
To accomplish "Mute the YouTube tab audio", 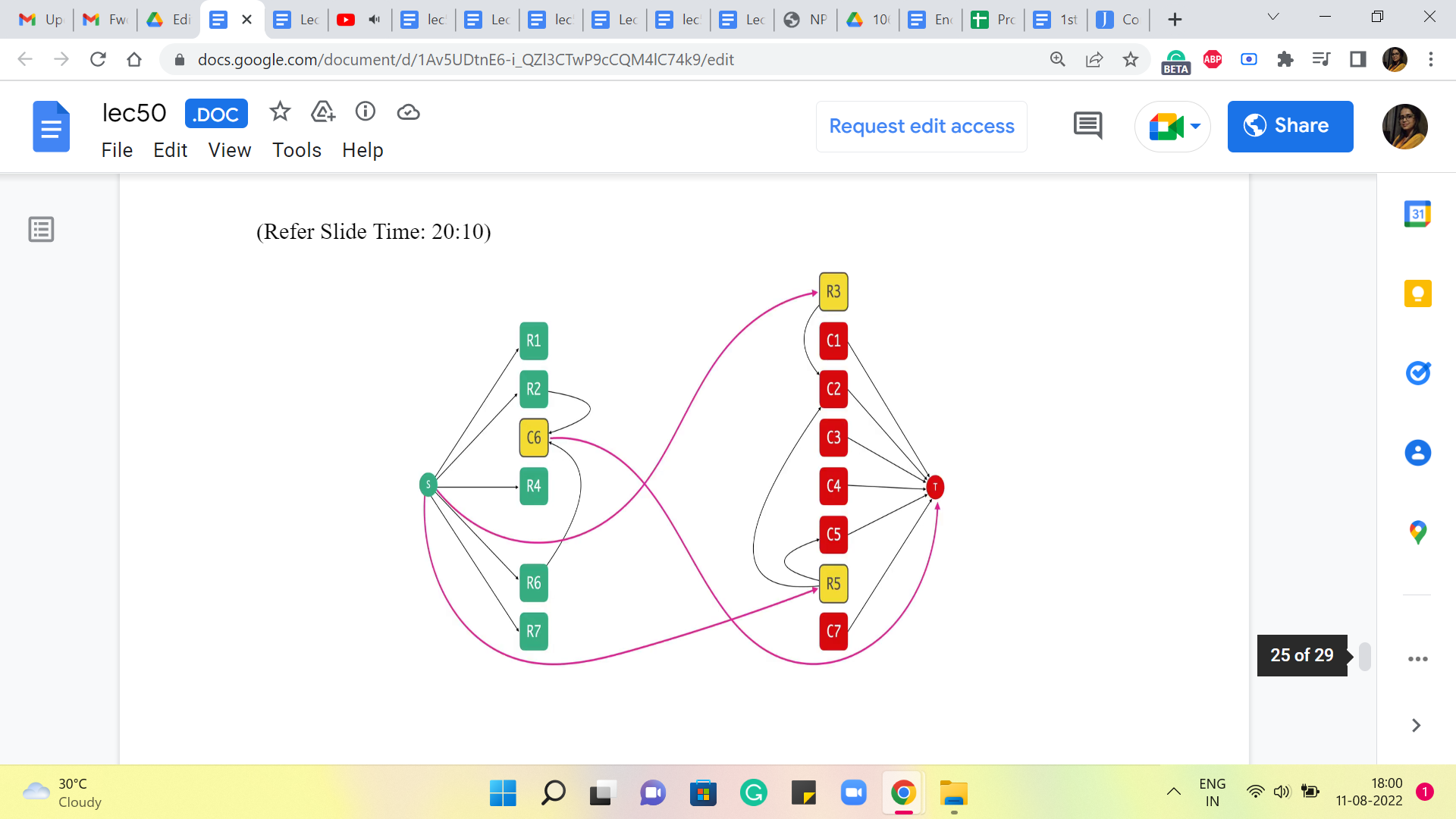I will tap(375, 20).
